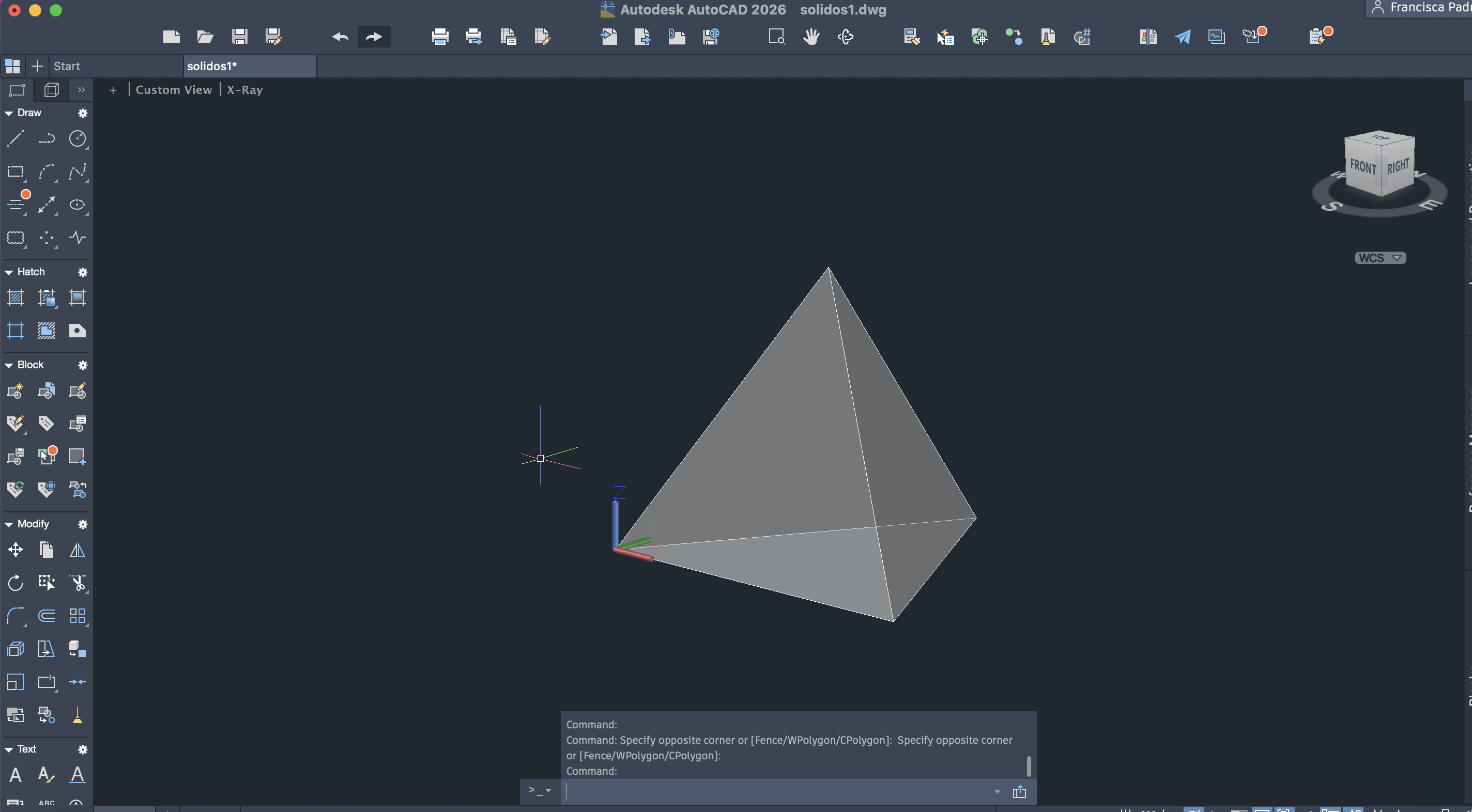Click the Pan hand tool in toolbar
The width and height of the screenshot is (1472, 812).
pos(811,37)
